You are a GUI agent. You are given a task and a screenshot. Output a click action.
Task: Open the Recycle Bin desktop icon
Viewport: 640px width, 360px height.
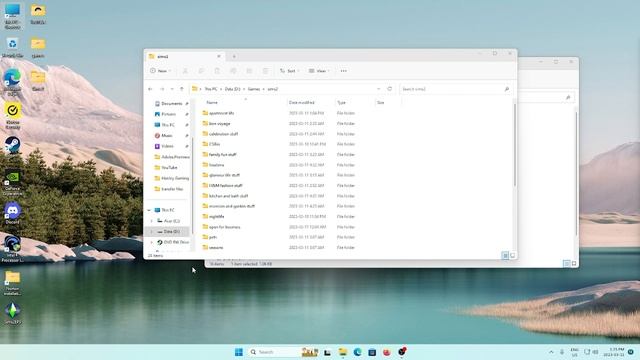pyautogui.click(x=12, y=47)
